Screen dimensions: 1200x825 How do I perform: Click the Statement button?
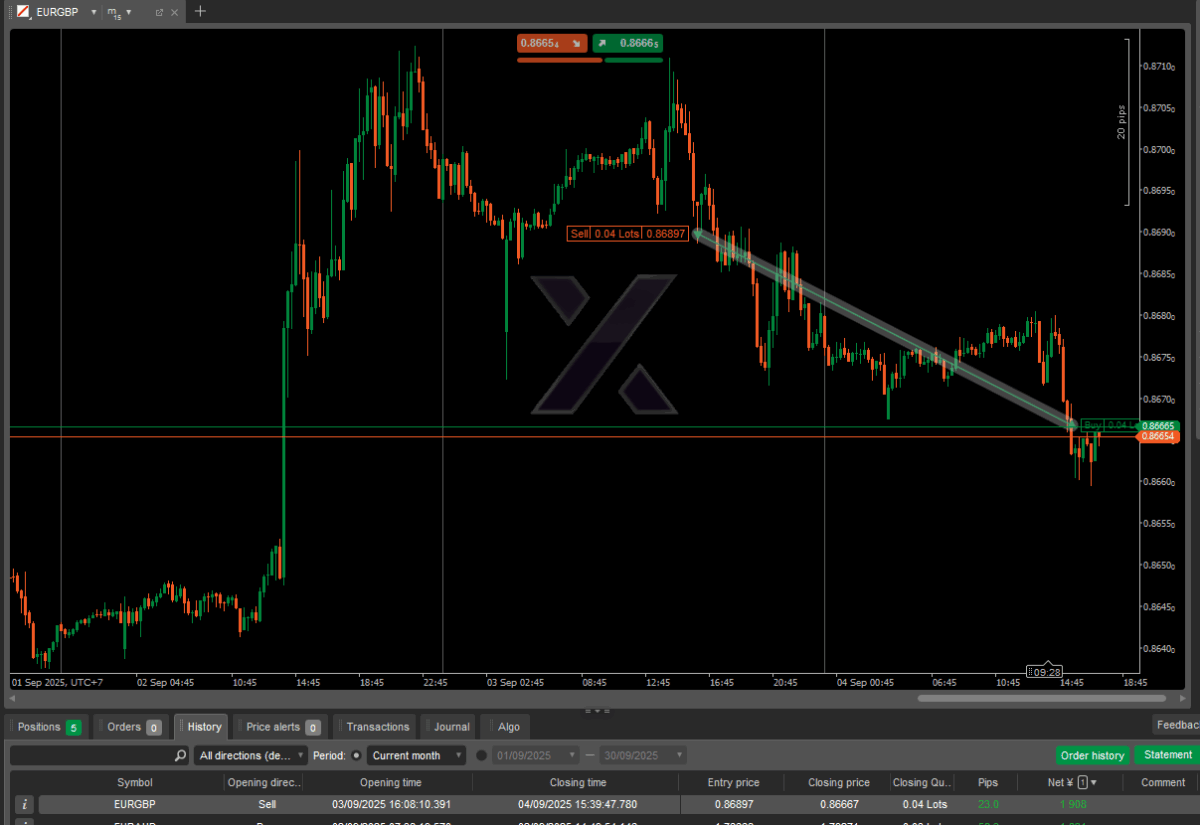1167,755
